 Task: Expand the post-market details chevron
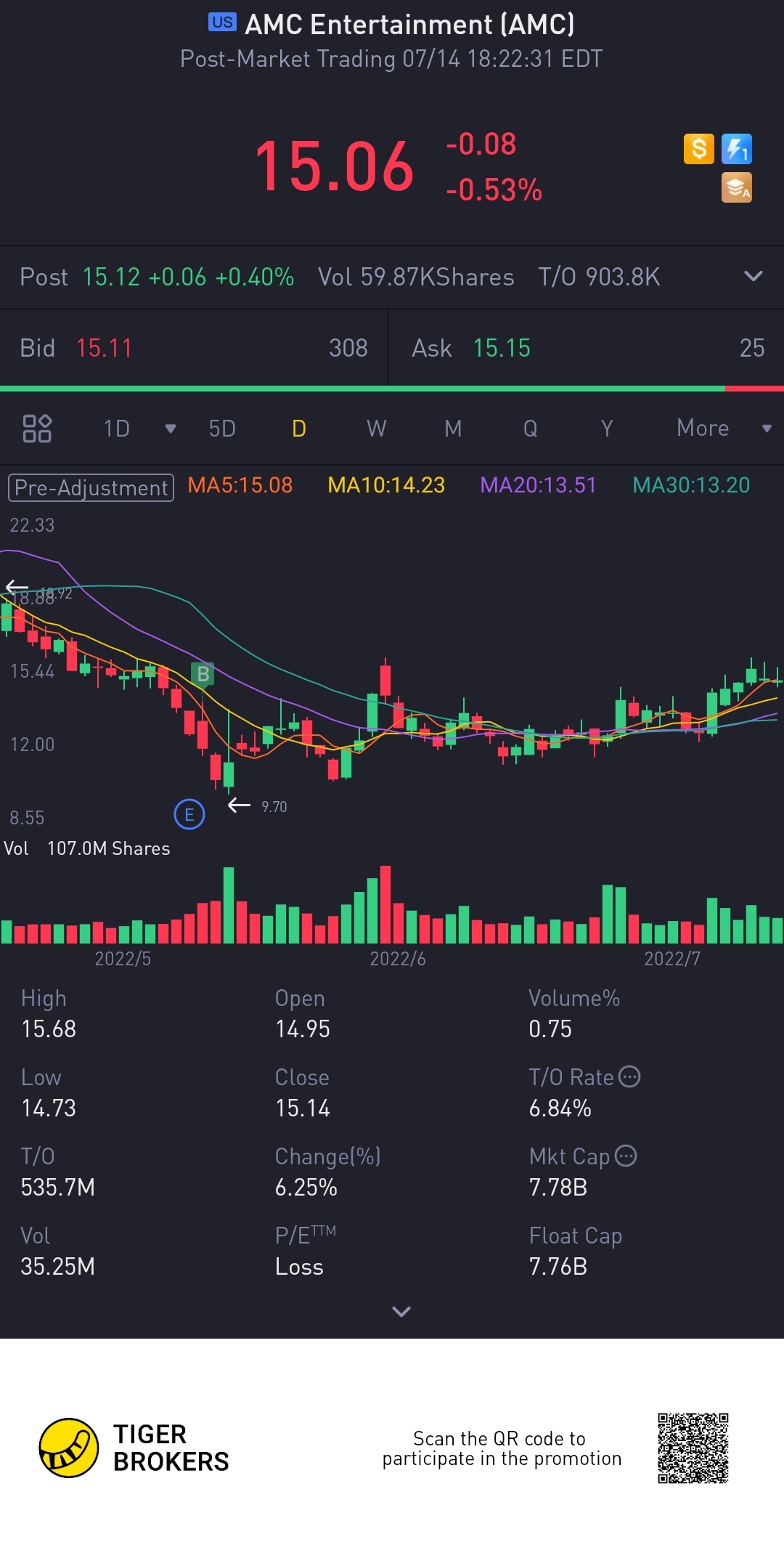pos(754,276)
